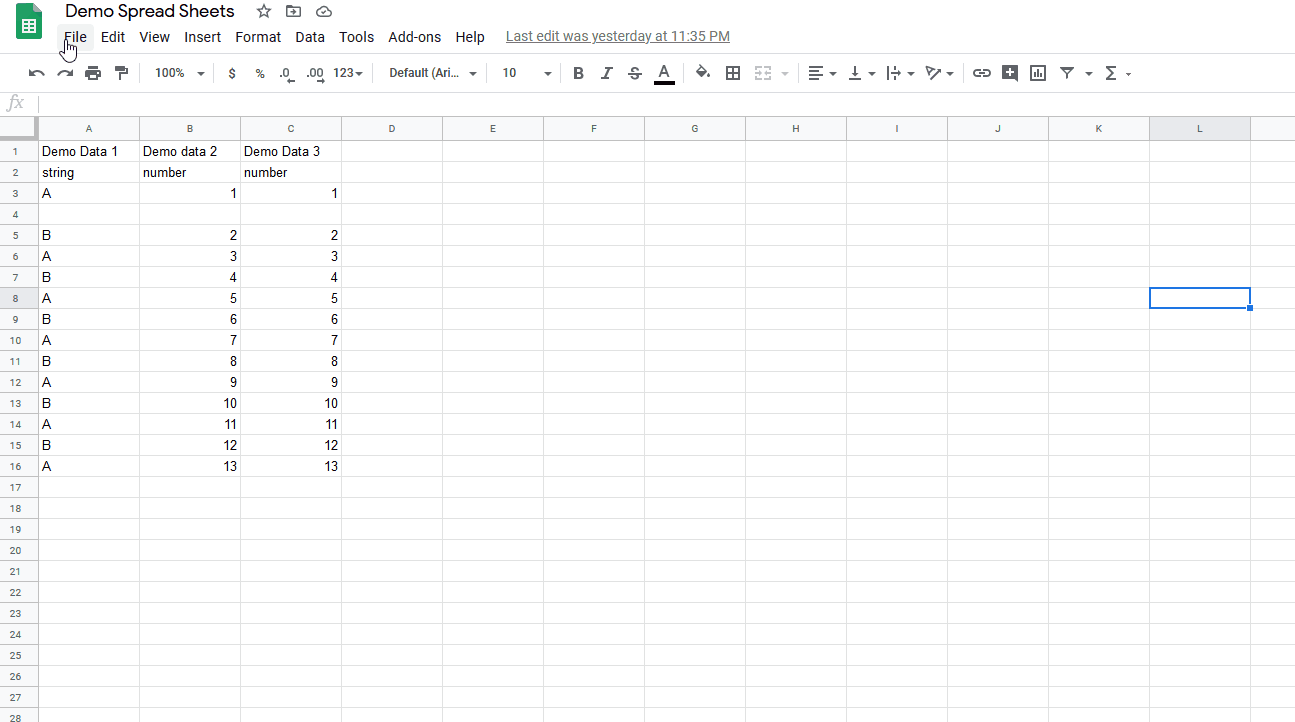Open the Insert menu
This screenshot has width=1295, height=722.
click(203, 37)
